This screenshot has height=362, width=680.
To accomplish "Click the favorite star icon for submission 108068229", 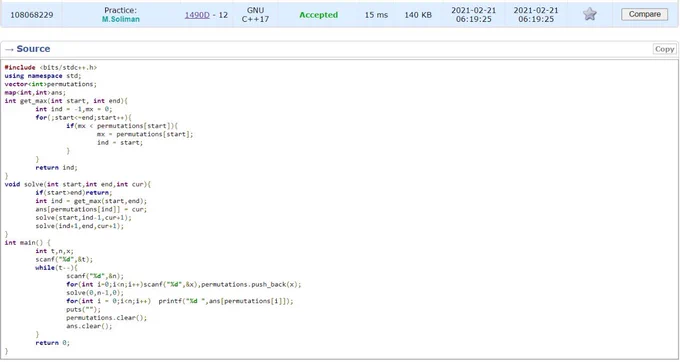I will click(589, 14).
